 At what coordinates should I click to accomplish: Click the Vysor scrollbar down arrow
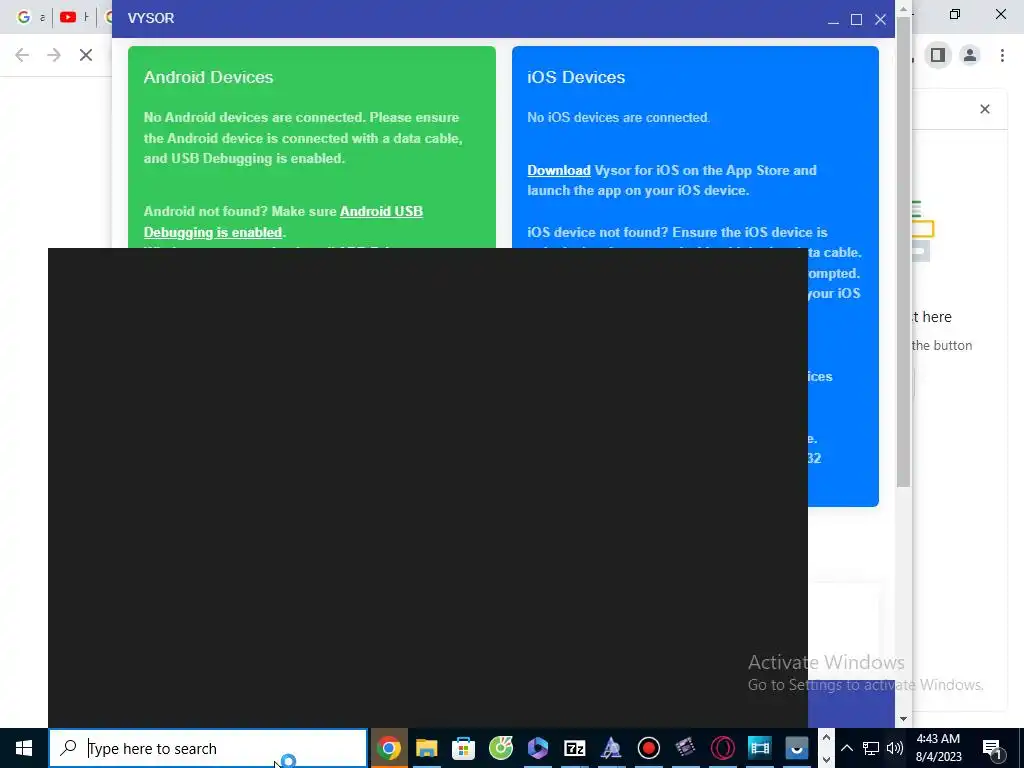pyautogui.click(x=903, y=718)
